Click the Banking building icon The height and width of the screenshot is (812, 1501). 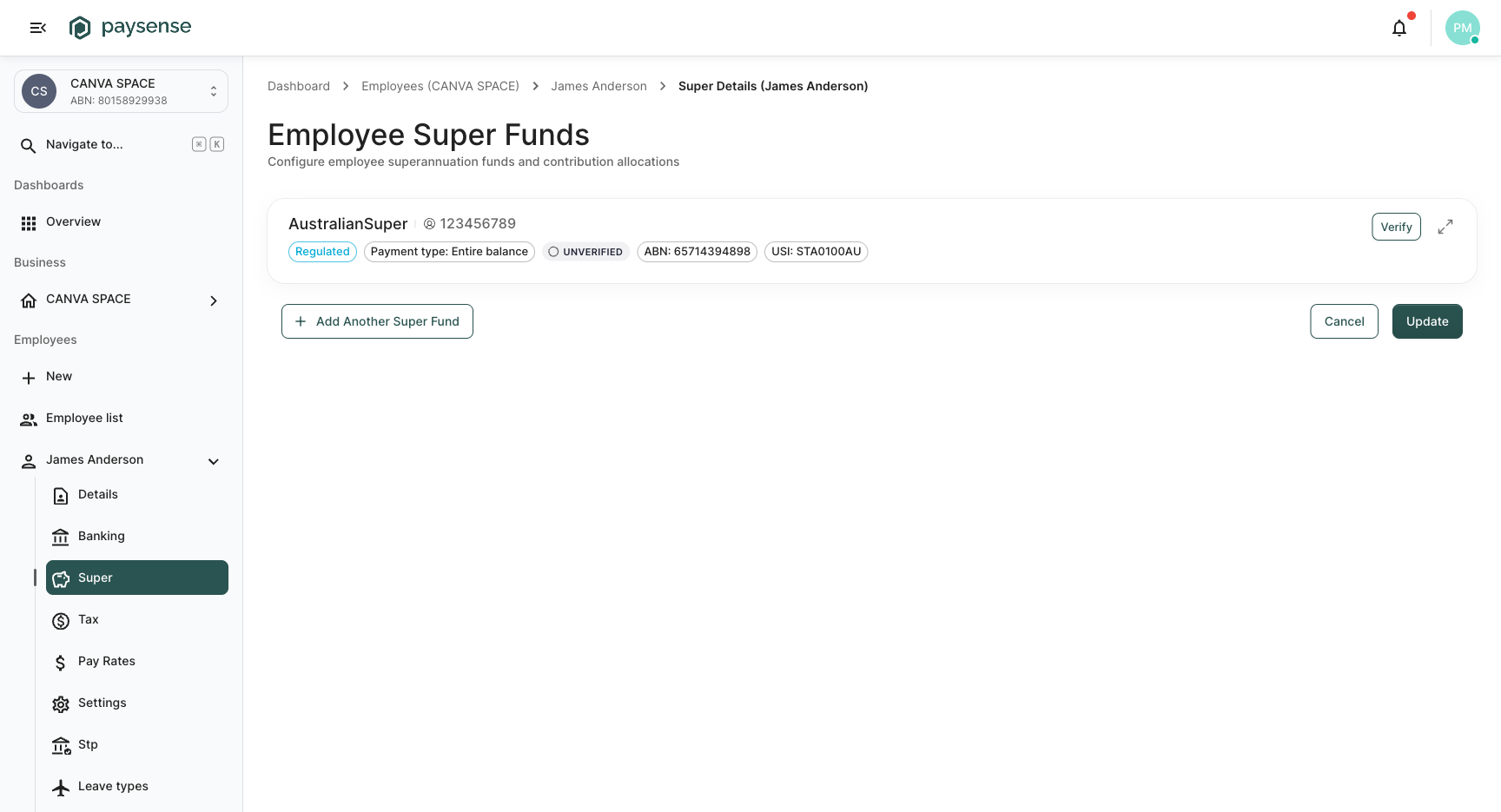pos(61,538)
